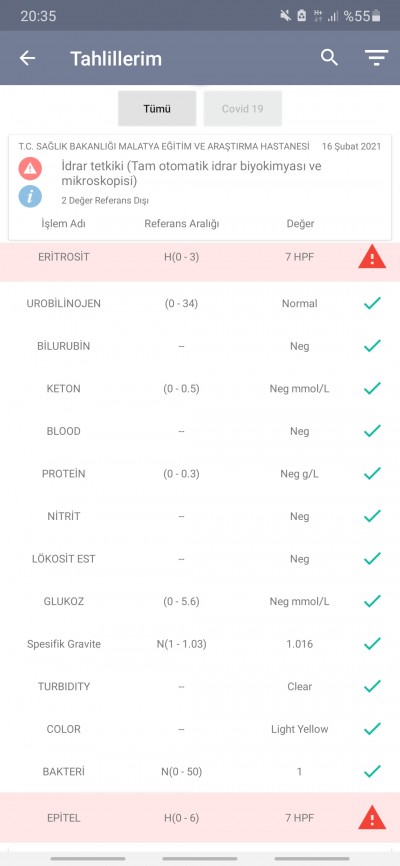Tap the back arrow in header
Viewport: 400px width, 866px height.
tap(27, 58)
